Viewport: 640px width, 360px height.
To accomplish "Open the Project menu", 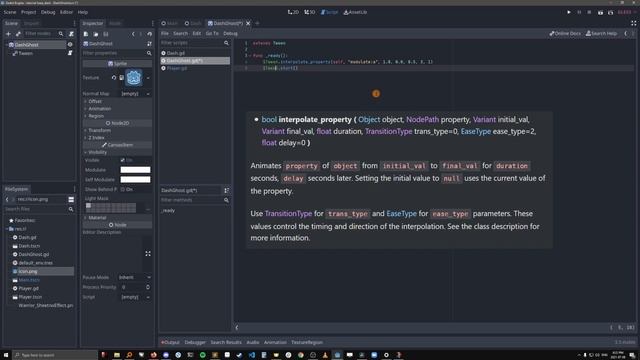I will click(x=29, y=12).
